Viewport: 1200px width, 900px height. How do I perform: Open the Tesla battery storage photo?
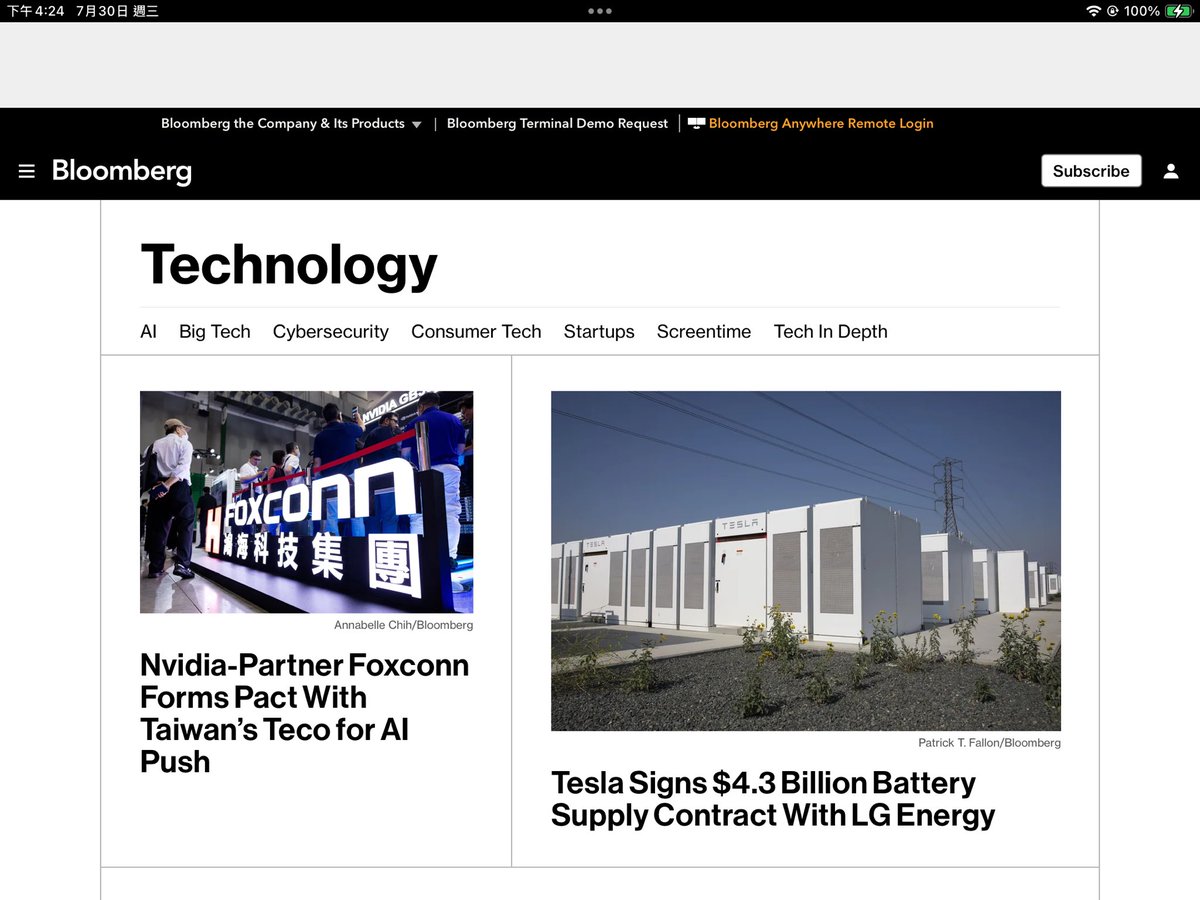[x=806, y=561]
